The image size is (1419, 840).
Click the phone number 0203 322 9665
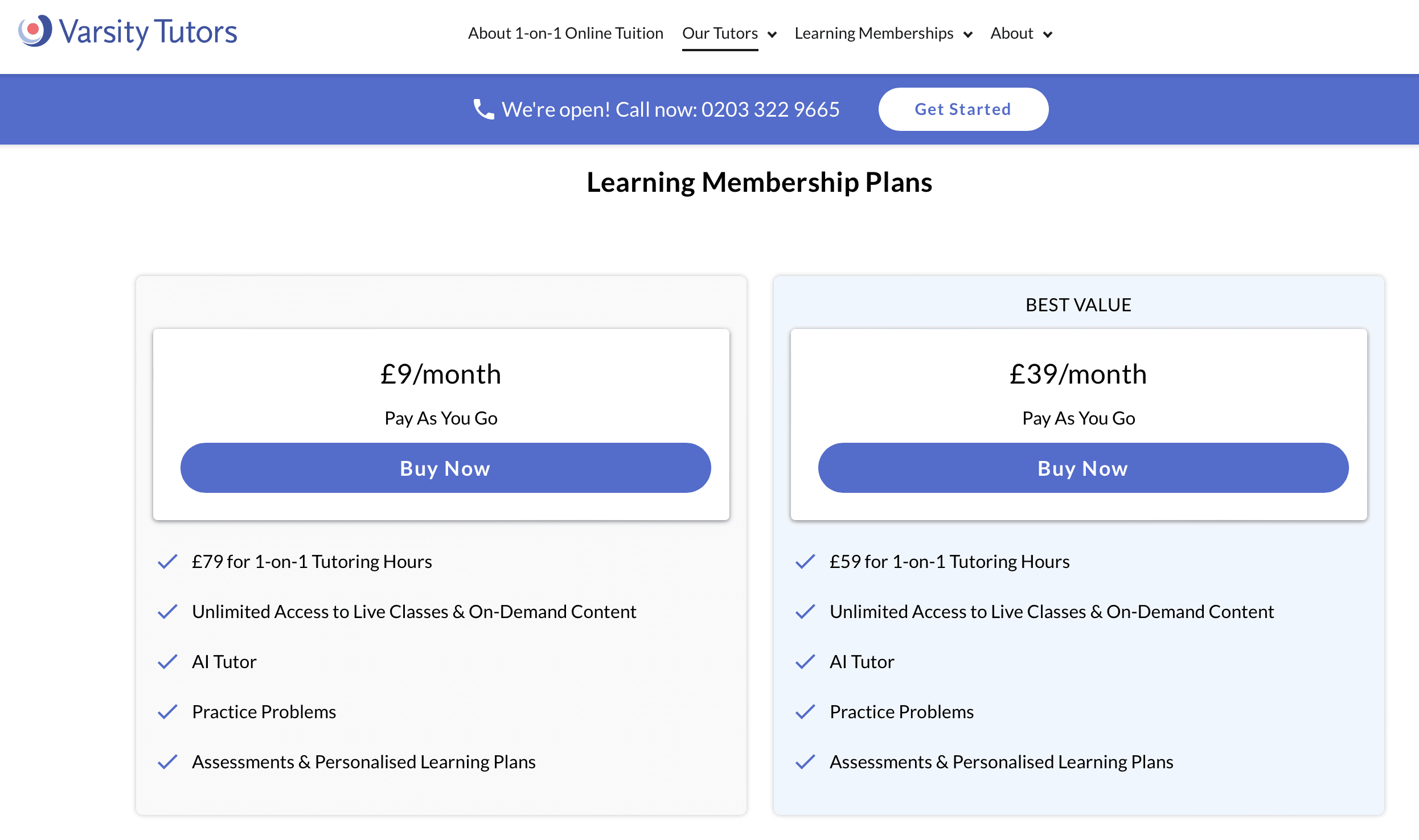point(770,109)
